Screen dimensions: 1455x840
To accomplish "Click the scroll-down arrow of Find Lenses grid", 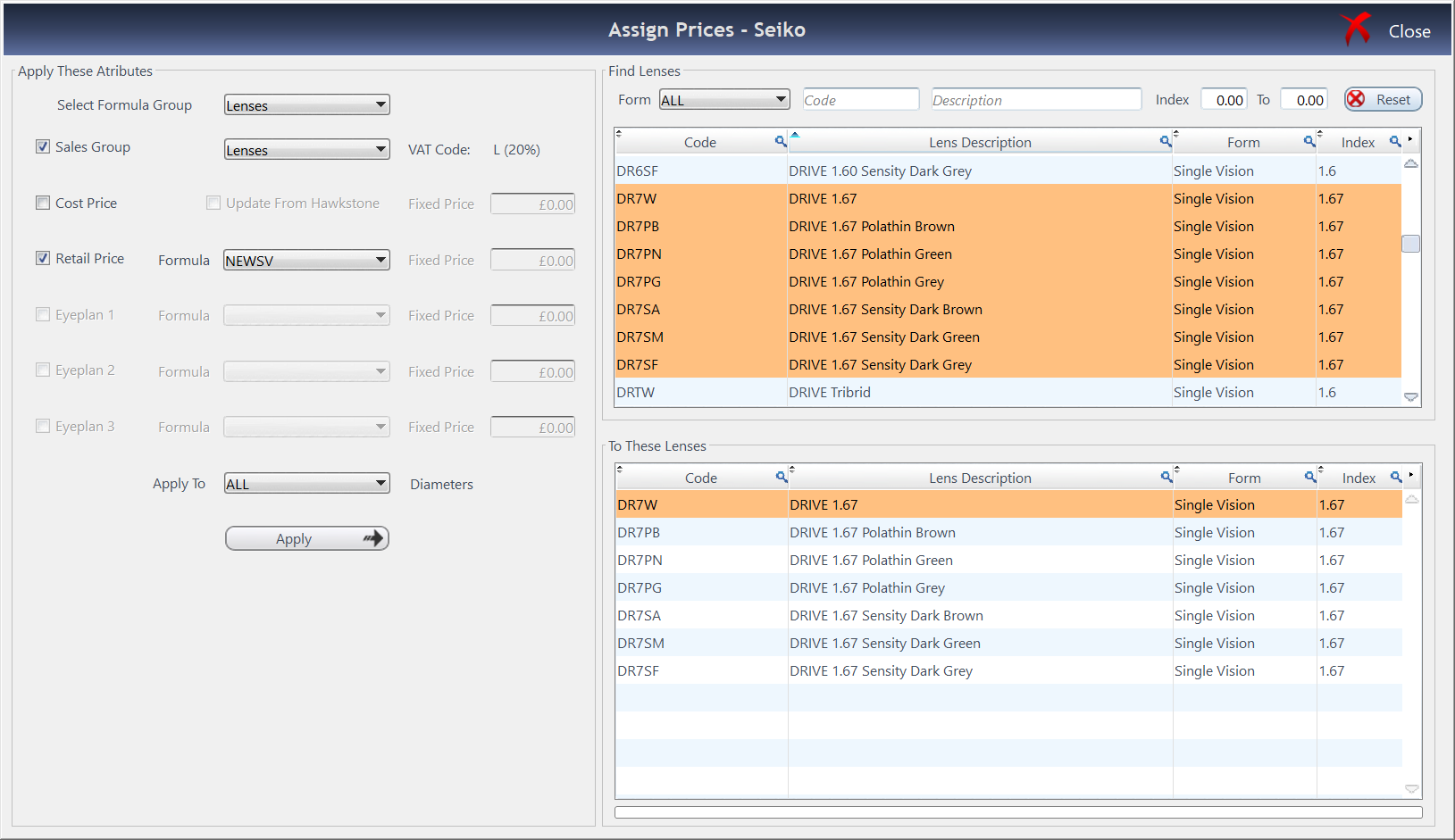I will pyautogui.click(x=1411, y=397).
